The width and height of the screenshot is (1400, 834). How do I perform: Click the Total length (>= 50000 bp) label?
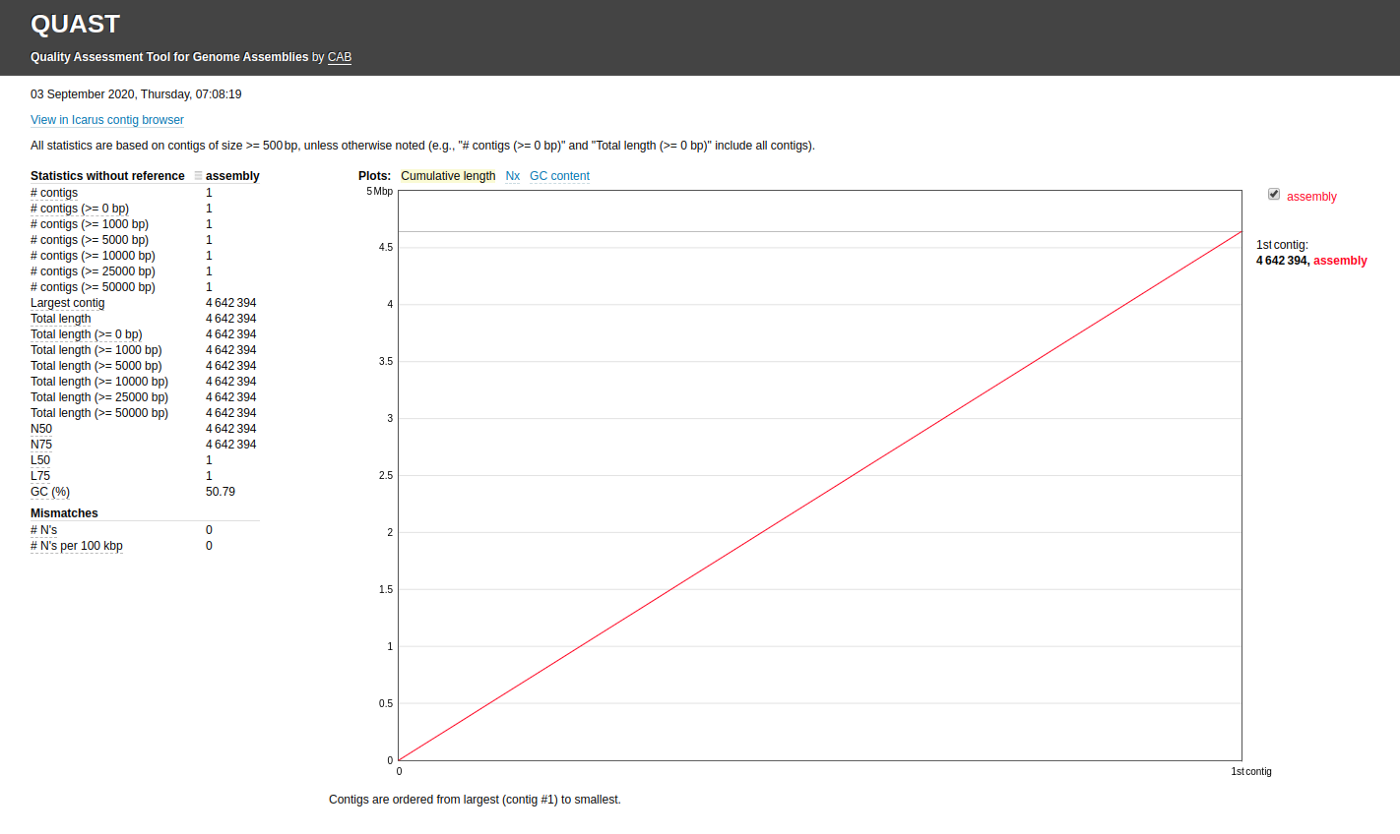[x=99, y=413]
